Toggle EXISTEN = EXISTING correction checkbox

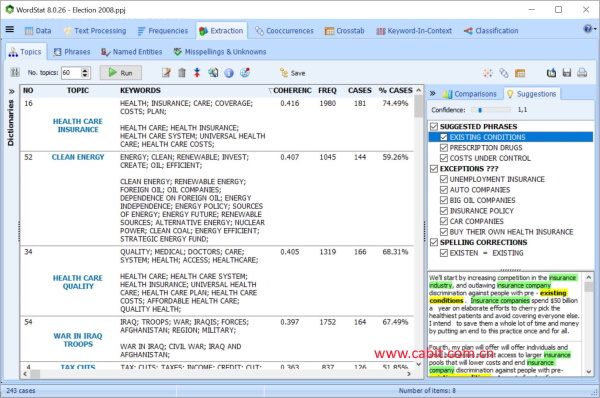coord(444,253)
